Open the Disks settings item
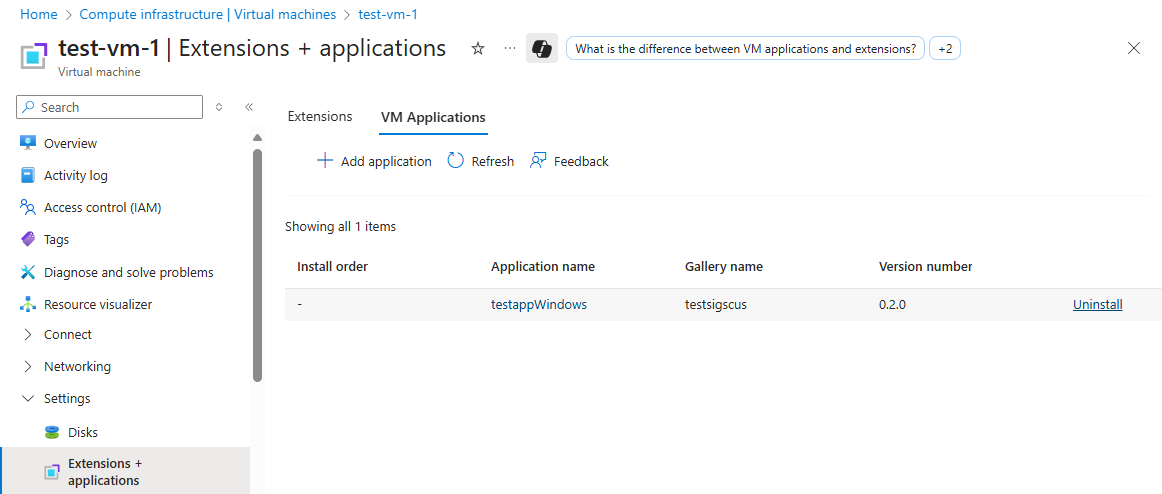The image size is (1162, 494). coord(82,432)
